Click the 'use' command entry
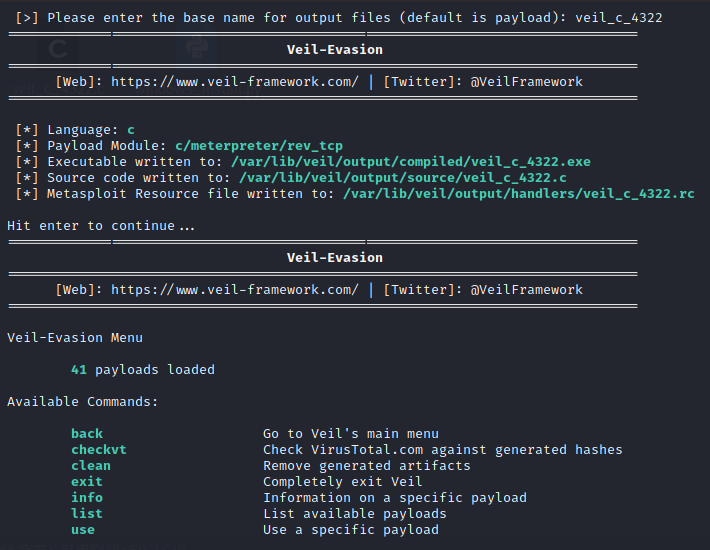This screenshot has width=710, height=550. [83, 530]
